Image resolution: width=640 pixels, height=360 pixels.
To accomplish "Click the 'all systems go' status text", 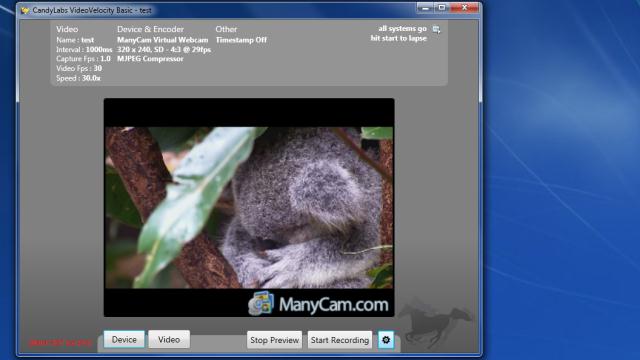I will [x=402, y=29].
